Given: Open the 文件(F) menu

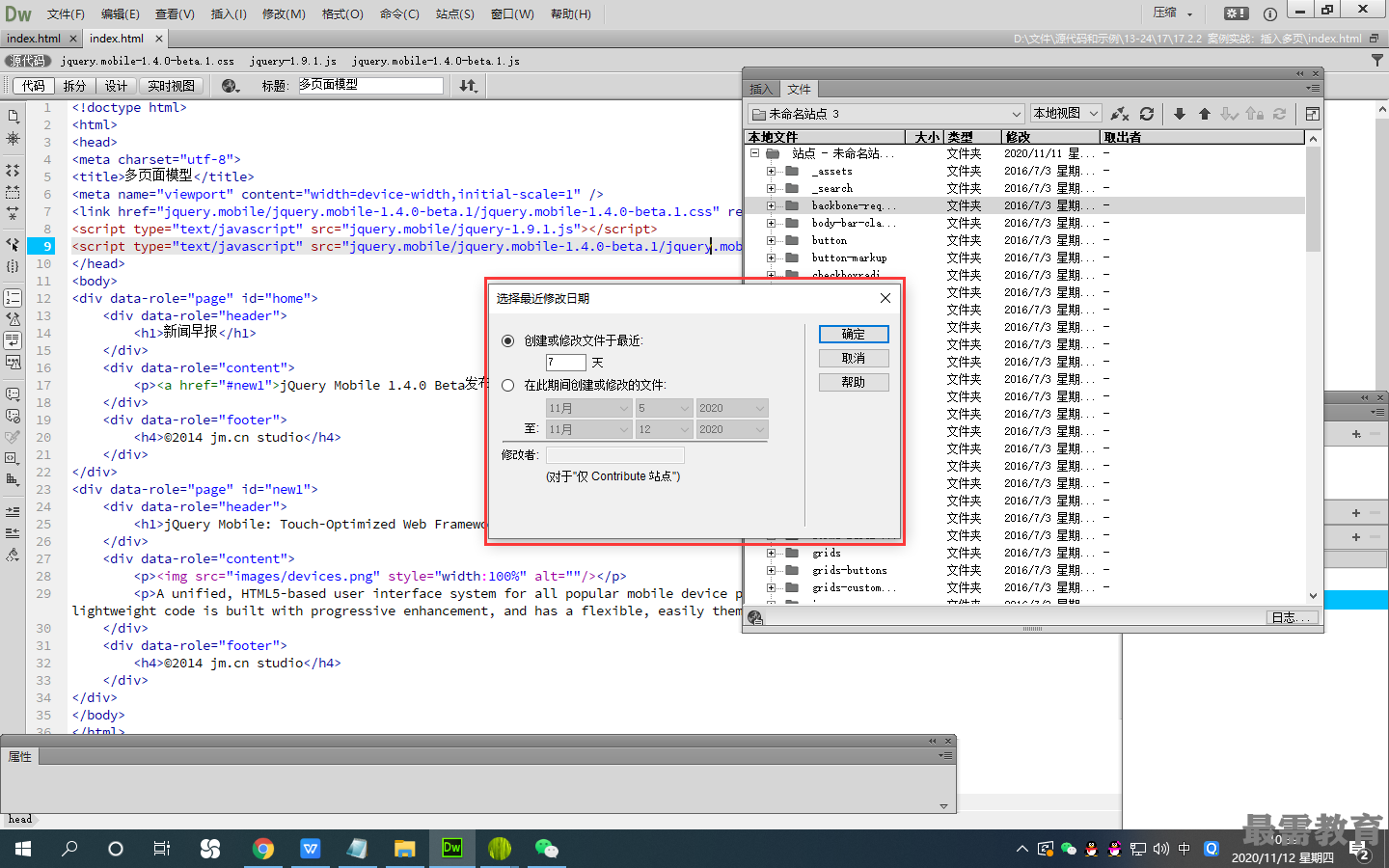Looking at the screenshot, I should (x=66, y=14).
